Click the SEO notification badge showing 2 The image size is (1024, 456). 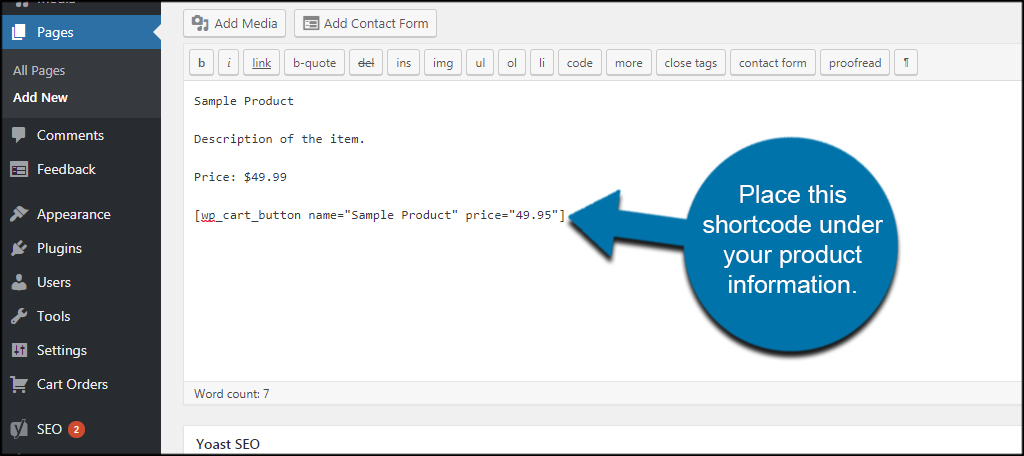[x=76, y=429]
